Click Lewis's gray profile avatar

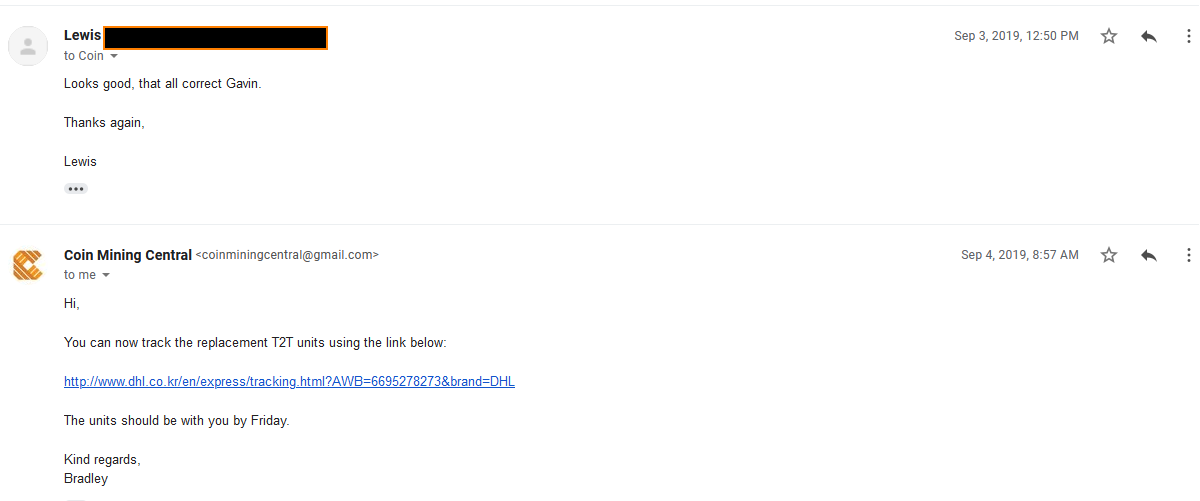pos(28,46)
